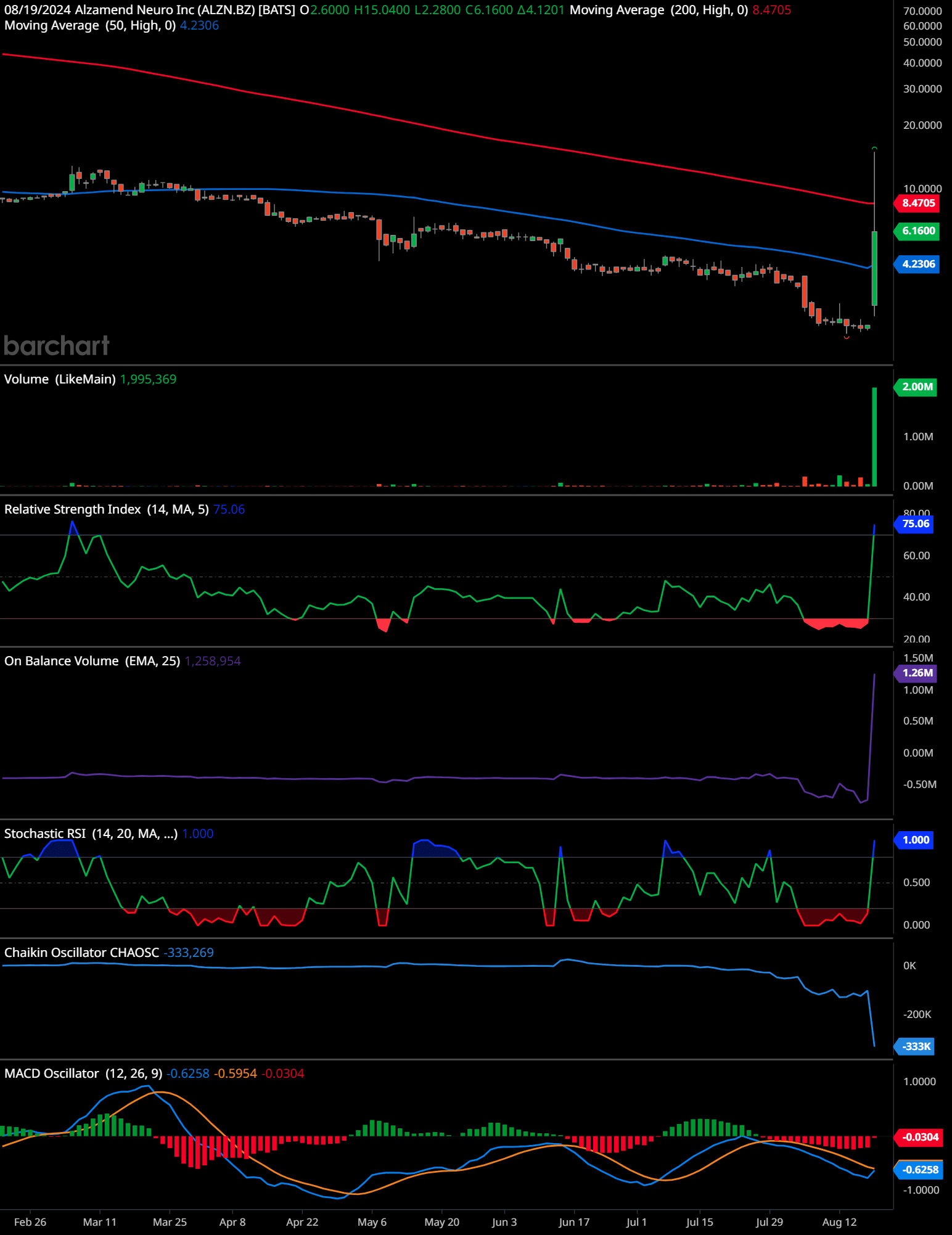Viewport: 952px width, 1235px height.
Task: Click the Aug 12 date label on the time axis
Action: pos(839,1222)
